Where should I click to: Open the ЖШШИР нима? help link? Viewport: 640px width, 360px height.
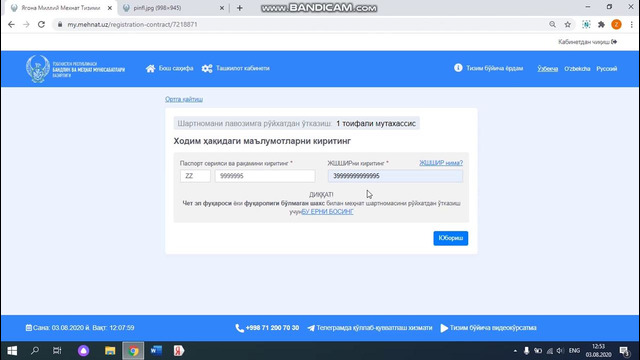pyautogui.click(x=441, y=163)
